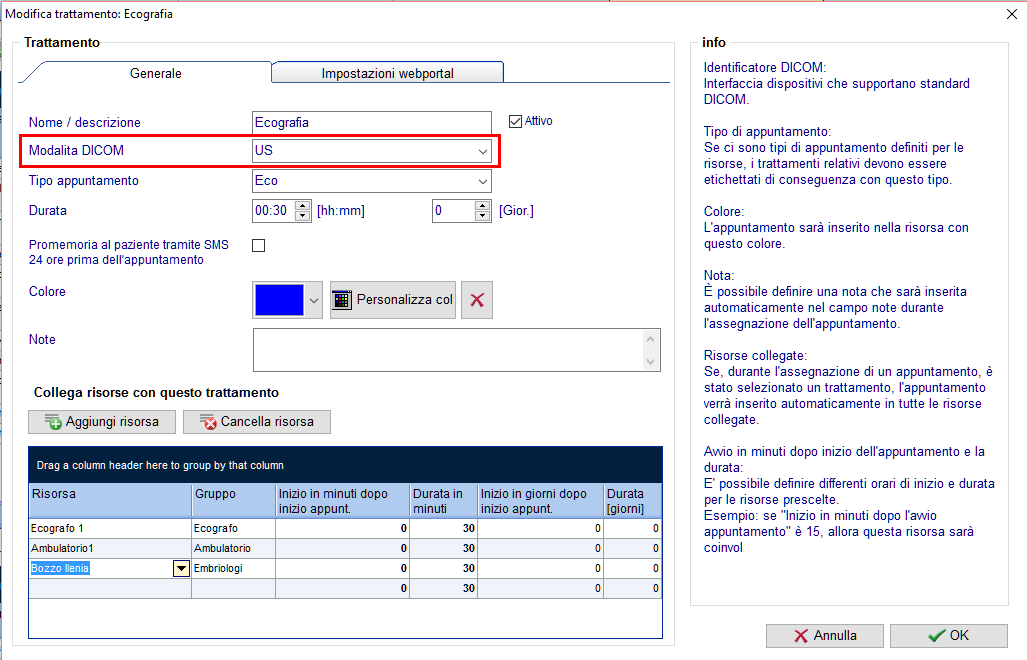Uncheck the Attivo checkbox

coord(515,121)
